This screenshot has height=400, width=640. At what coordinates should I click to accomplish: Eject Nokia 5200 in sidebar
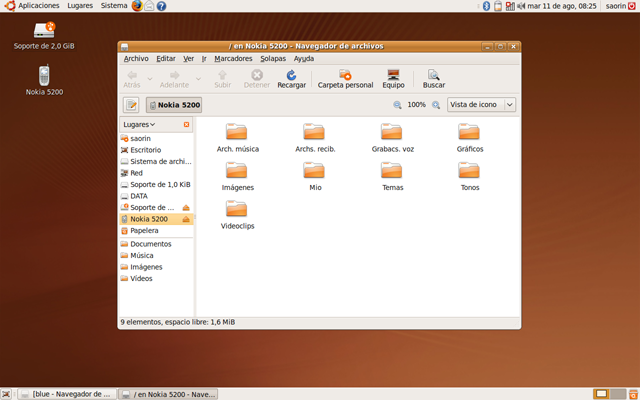(186, 219)
